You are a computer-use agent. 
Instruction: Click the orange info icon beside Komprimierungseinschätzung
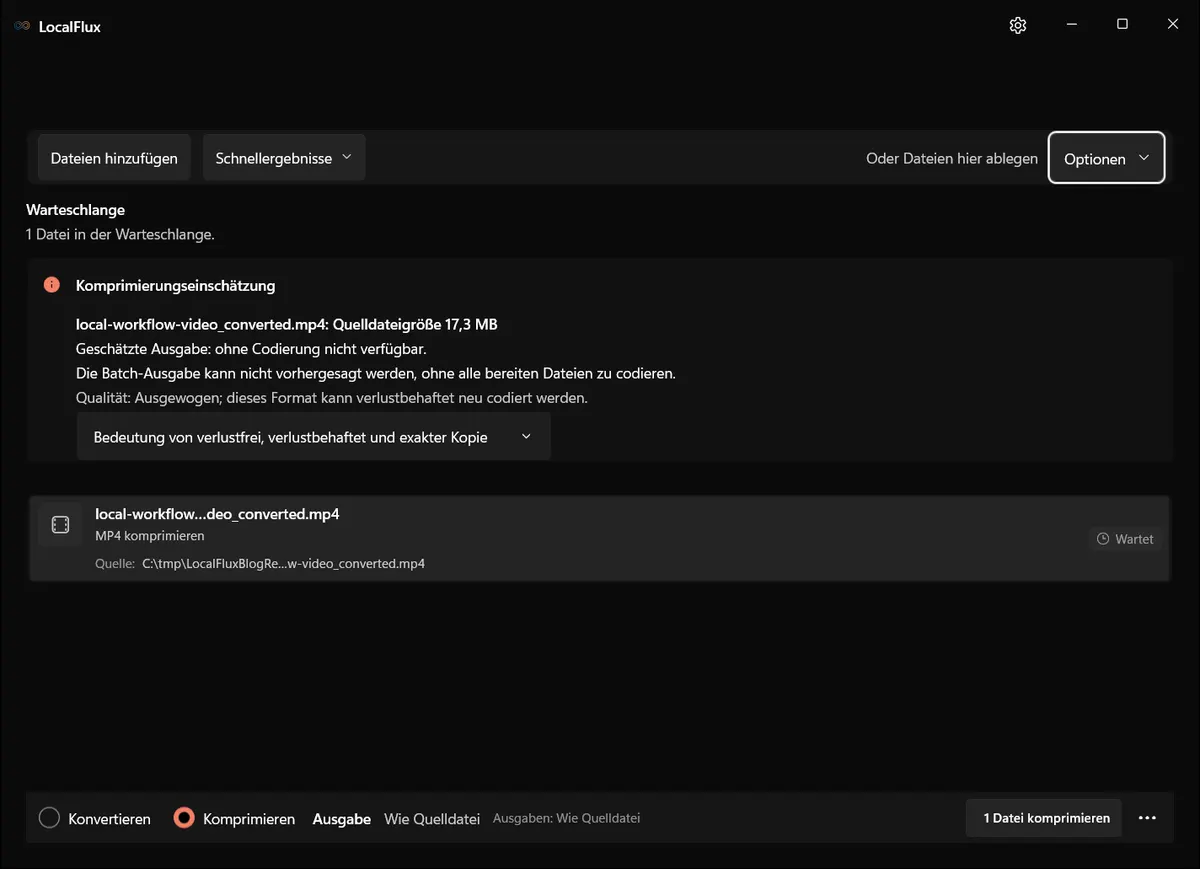(x=52, y=285)
